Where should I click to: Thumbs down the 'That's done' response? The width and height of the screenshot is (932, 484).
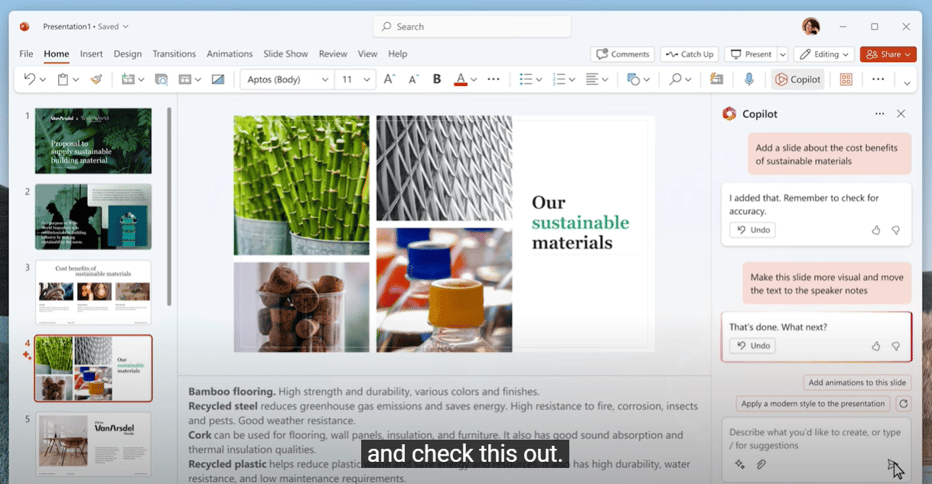(x=896, y=346)
